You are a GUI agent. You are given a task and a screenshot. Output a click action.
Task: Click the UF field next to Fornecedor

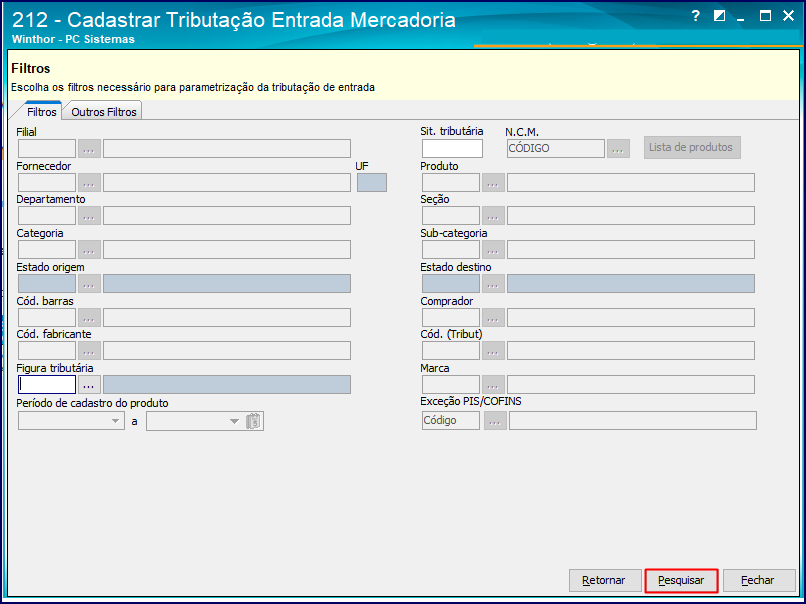pyautogui.click(x=372, y=182)
